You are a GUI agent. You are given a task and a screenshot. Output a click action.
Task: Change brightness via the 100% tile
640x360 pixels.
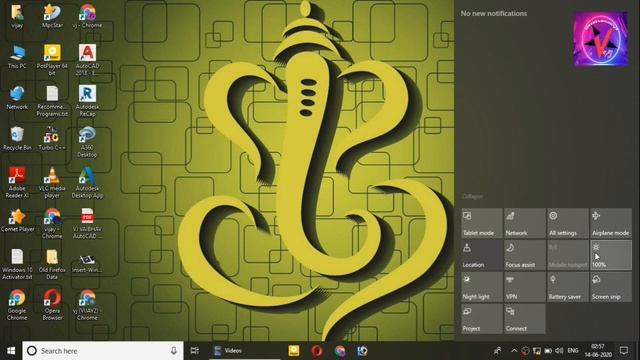pyautogui.click(x=611, y=255)
